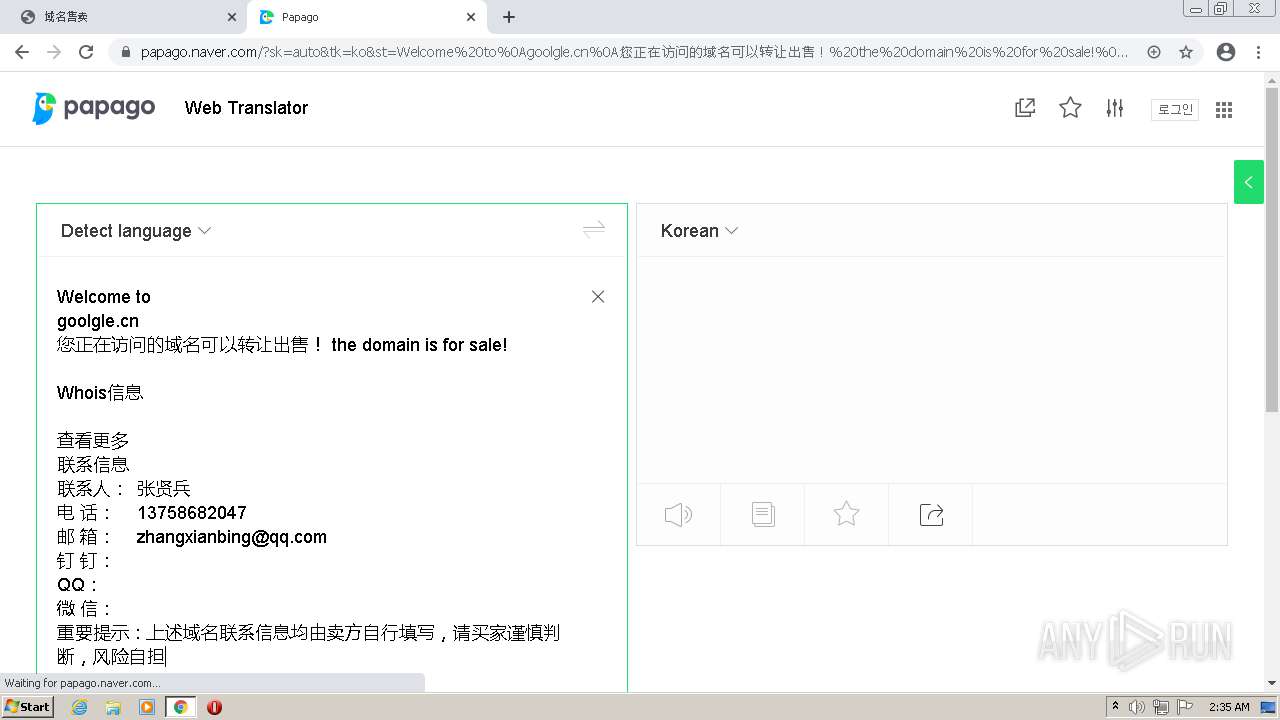Swap source and target languages
Viewport: 1280px width, 720px height.
[x=594, y=229]
